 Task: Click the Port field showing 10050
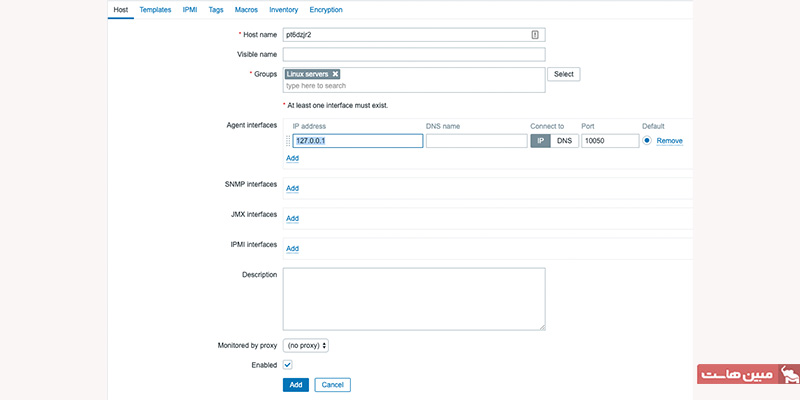[609, 141]
